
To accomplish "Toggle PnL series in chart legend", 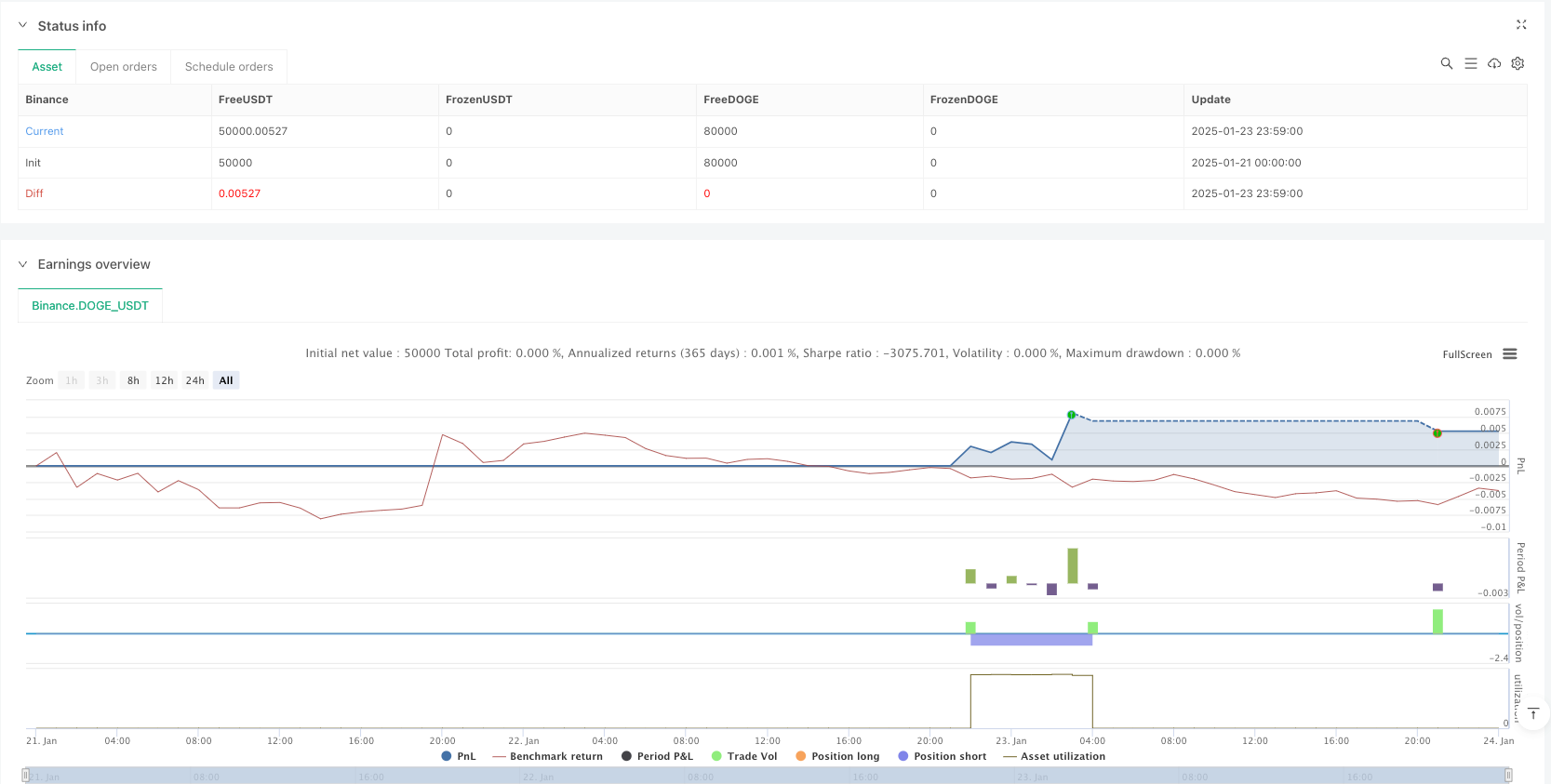I will 459,756.
